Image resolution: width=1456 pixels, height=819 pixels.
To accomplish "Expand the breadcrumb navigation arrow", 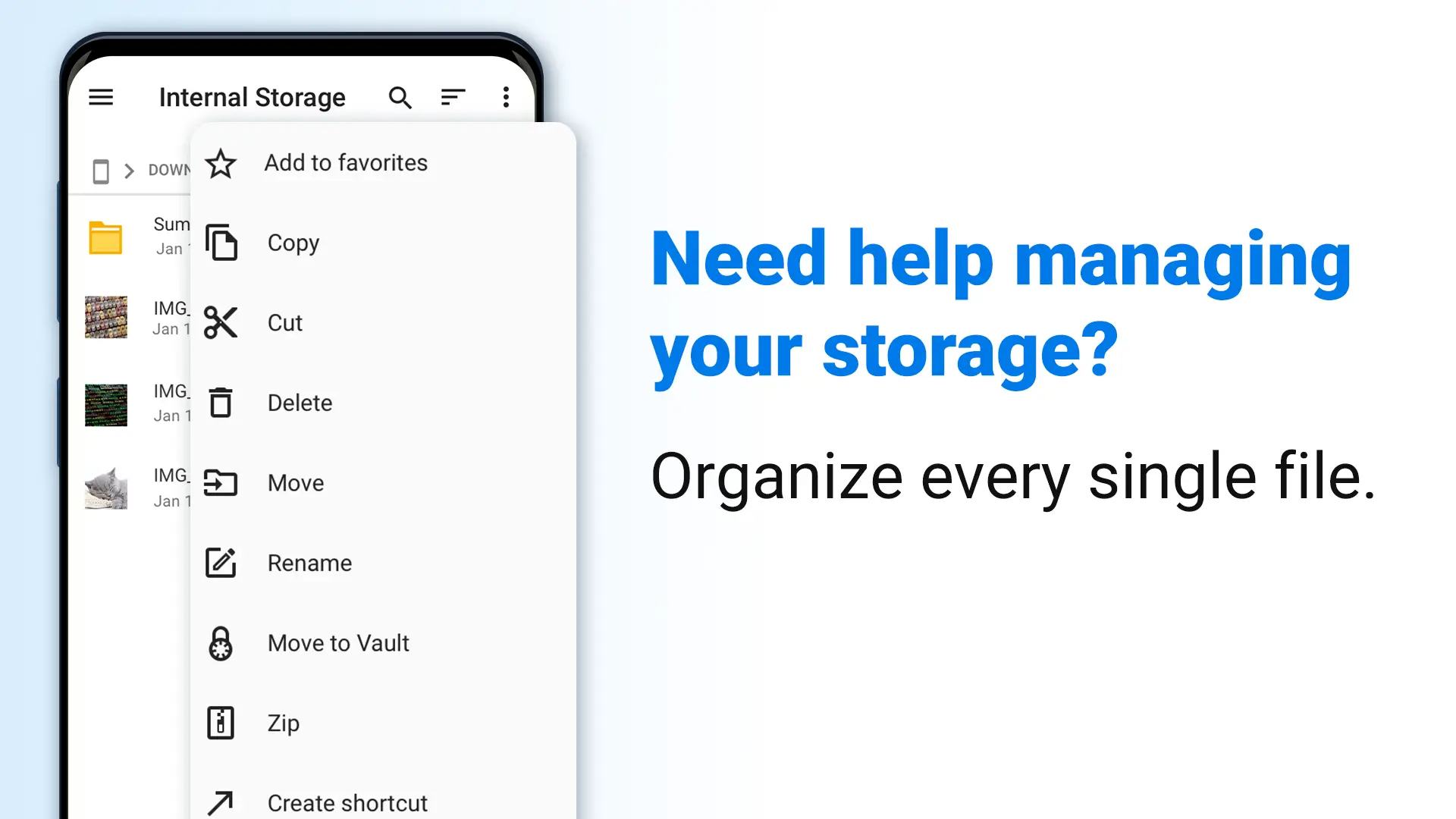I will 128,169.
